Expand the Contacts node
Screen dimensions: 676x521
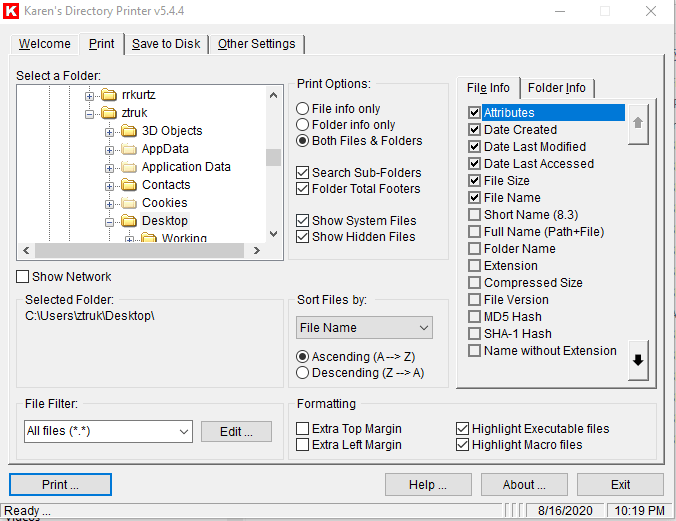coord(109,186)
